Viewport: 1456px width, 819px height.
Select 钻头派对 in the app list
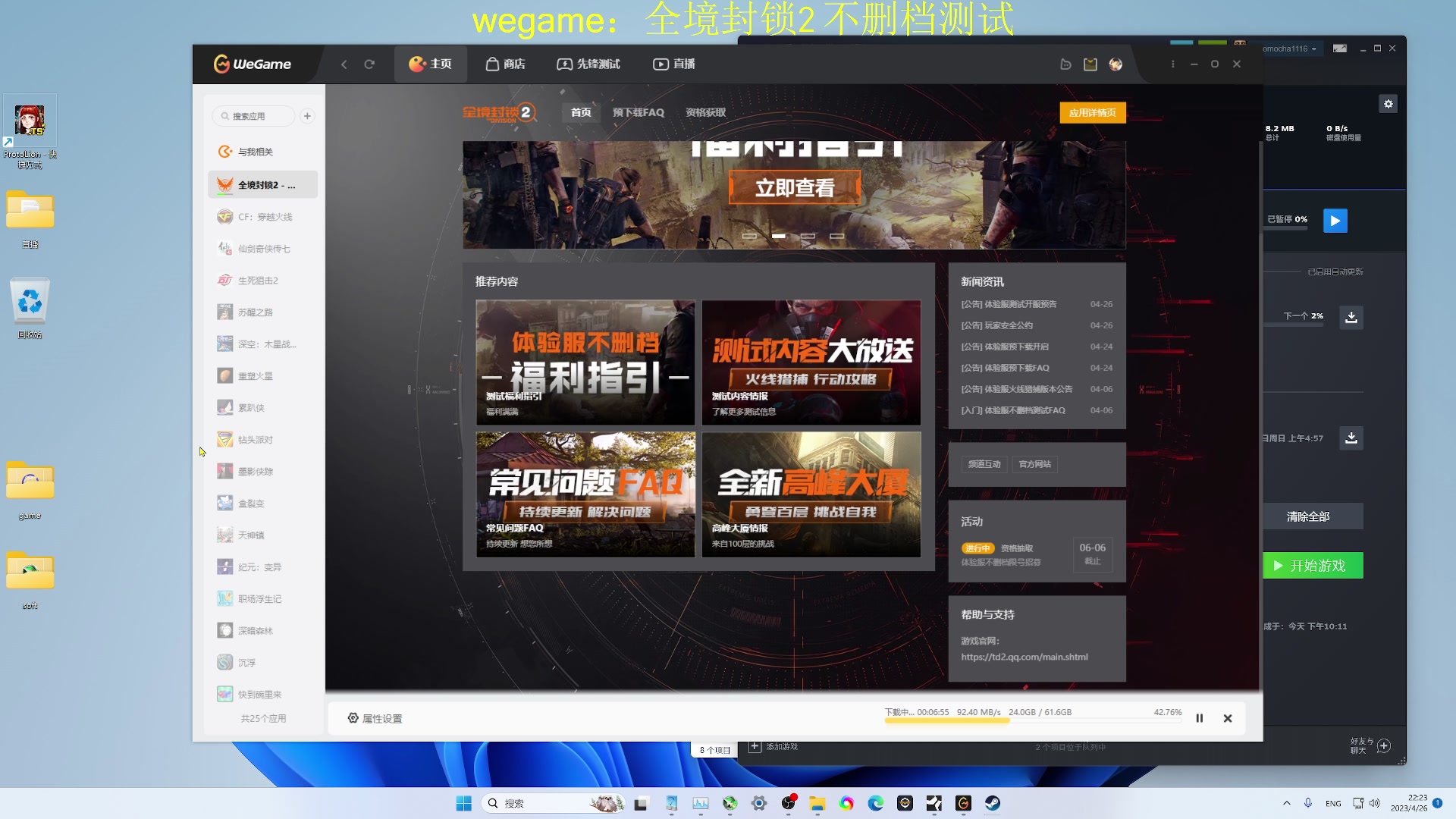click(262, 440)
